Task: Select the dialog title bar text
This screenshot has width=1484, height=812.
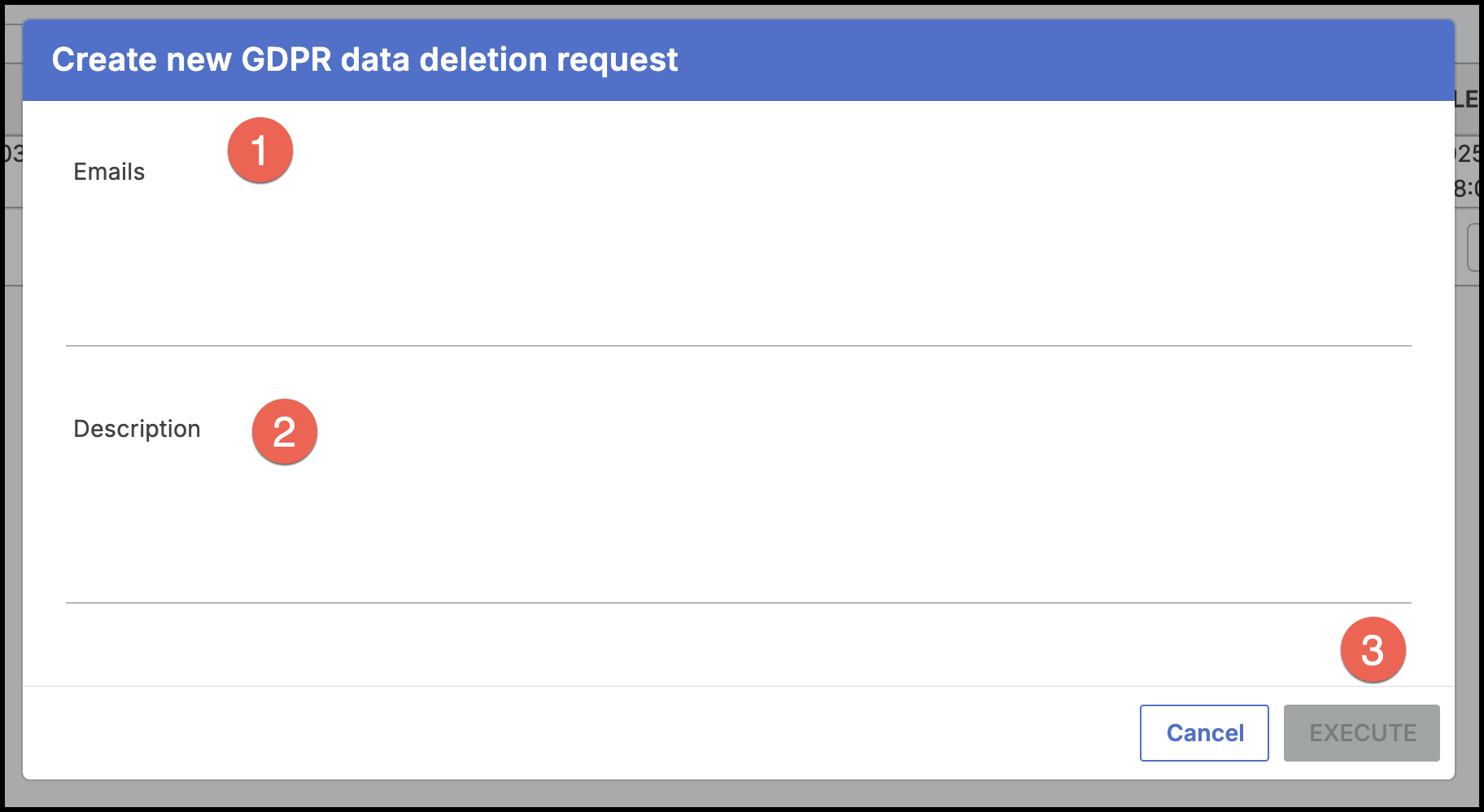Action: point(365,59)
